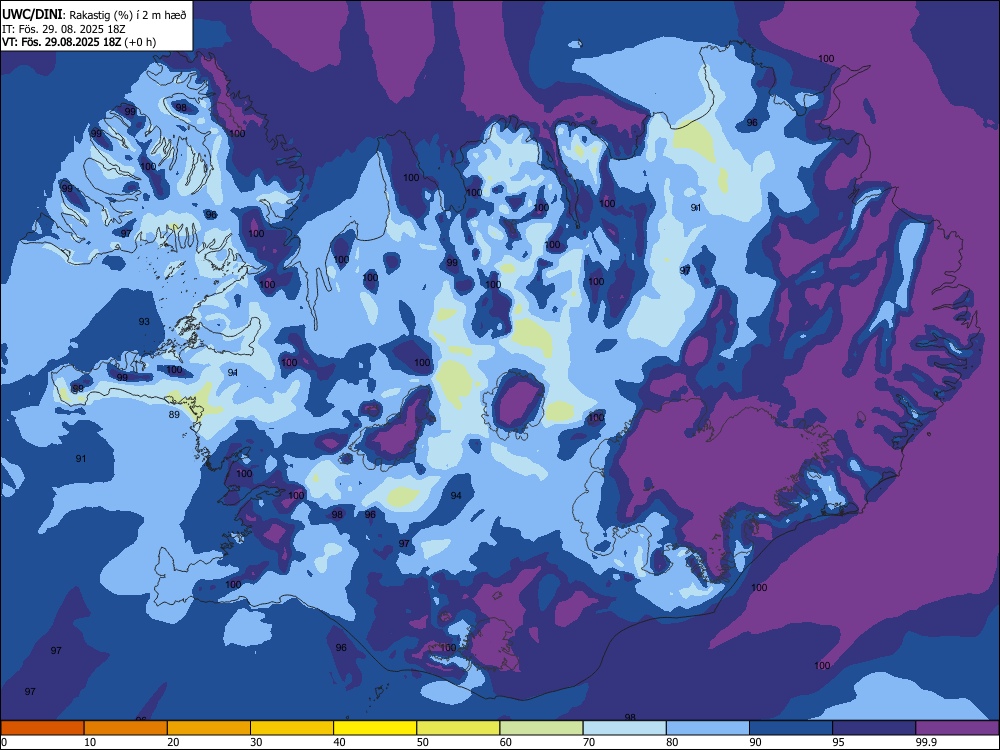Click the purple 99.9+ legend swatch
The width and height of the screenshot is (1000, 750).
pos(958,728)
